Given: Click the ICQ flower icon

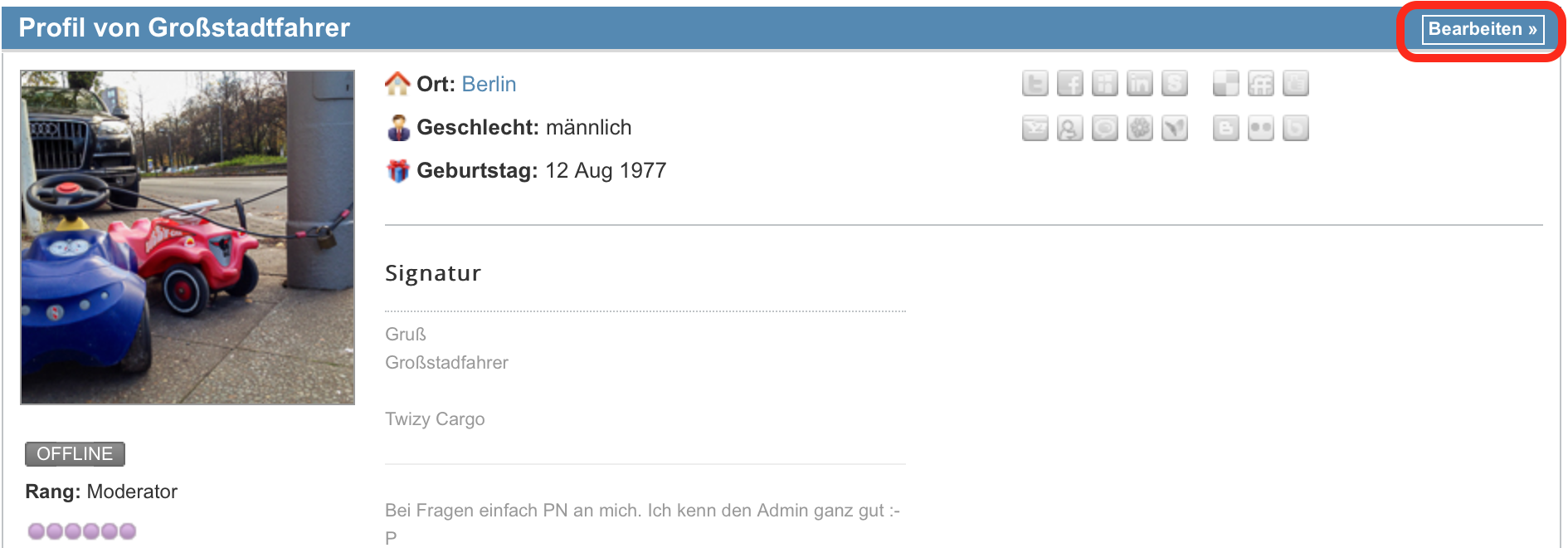Looking at the screenshot, I should click(x=1140, y=129).
